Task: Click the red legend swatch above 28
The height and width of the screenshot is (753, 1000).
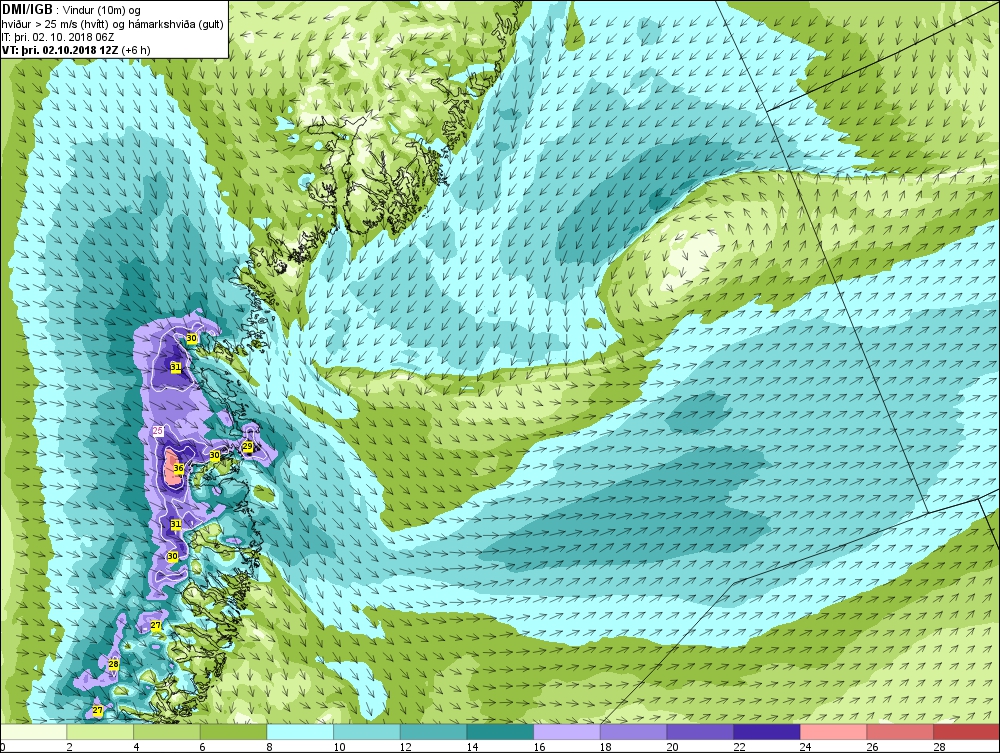Action: 966,732
